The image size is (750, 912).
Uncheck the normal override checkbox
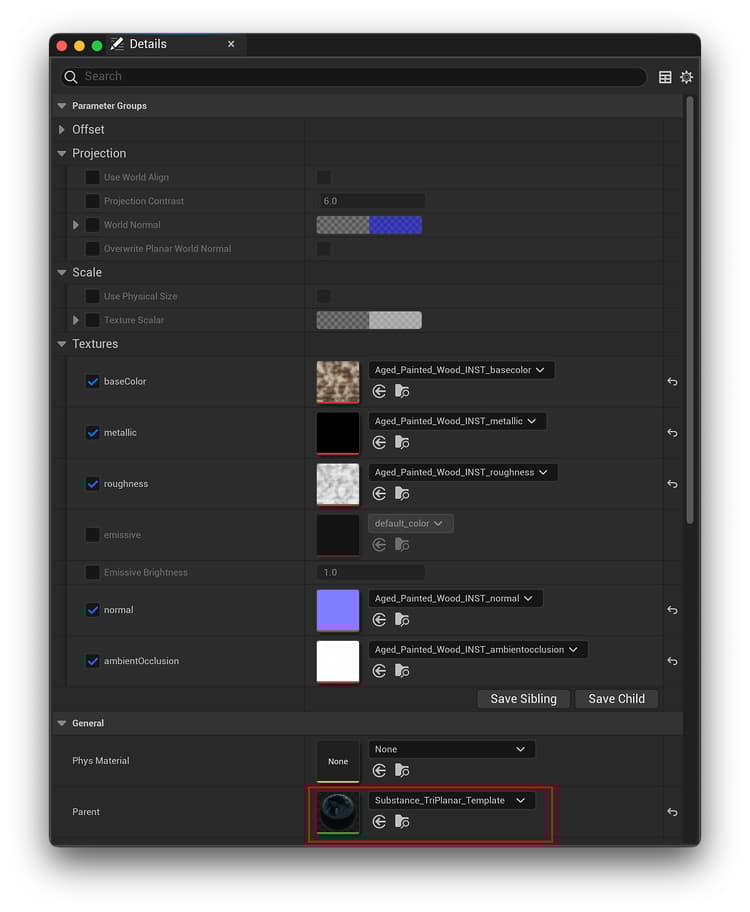(x=93, y=610)
